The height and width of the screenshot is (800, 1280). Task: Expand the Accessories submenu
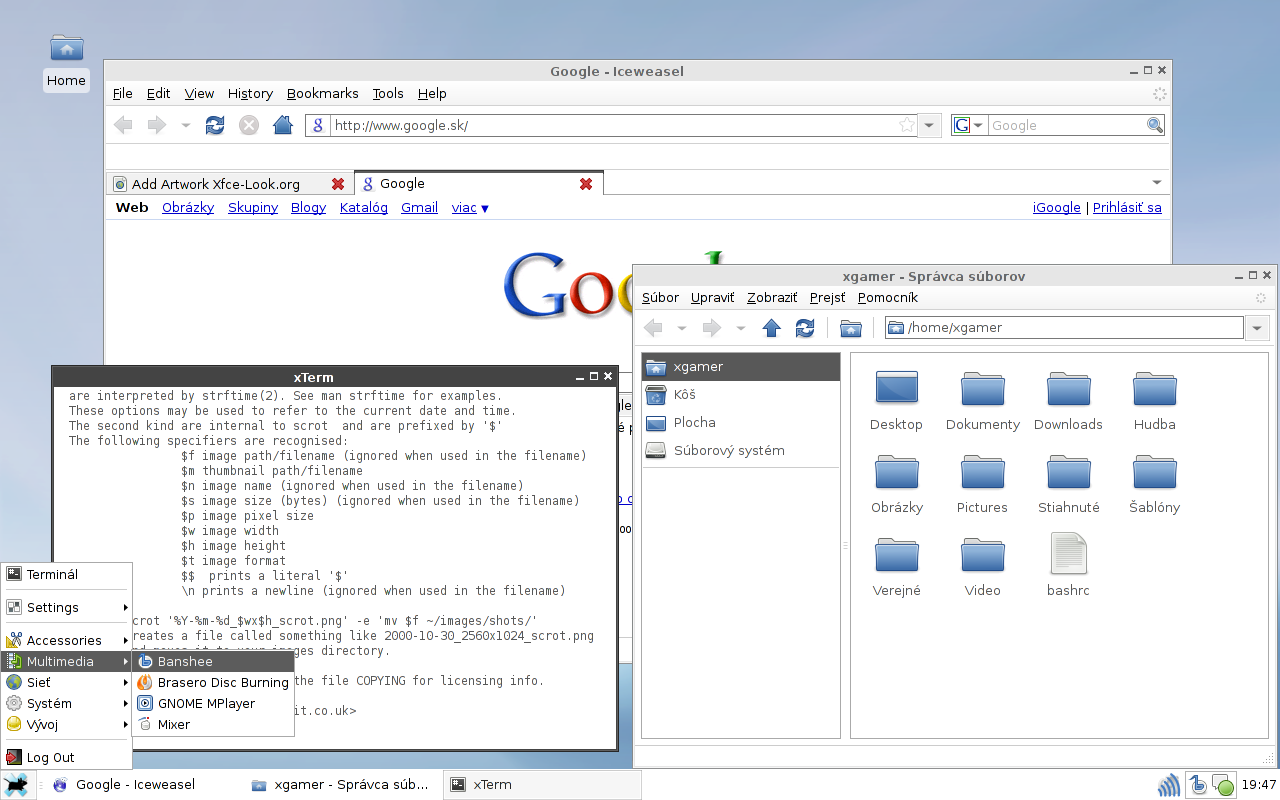click(x=67, y=640)
